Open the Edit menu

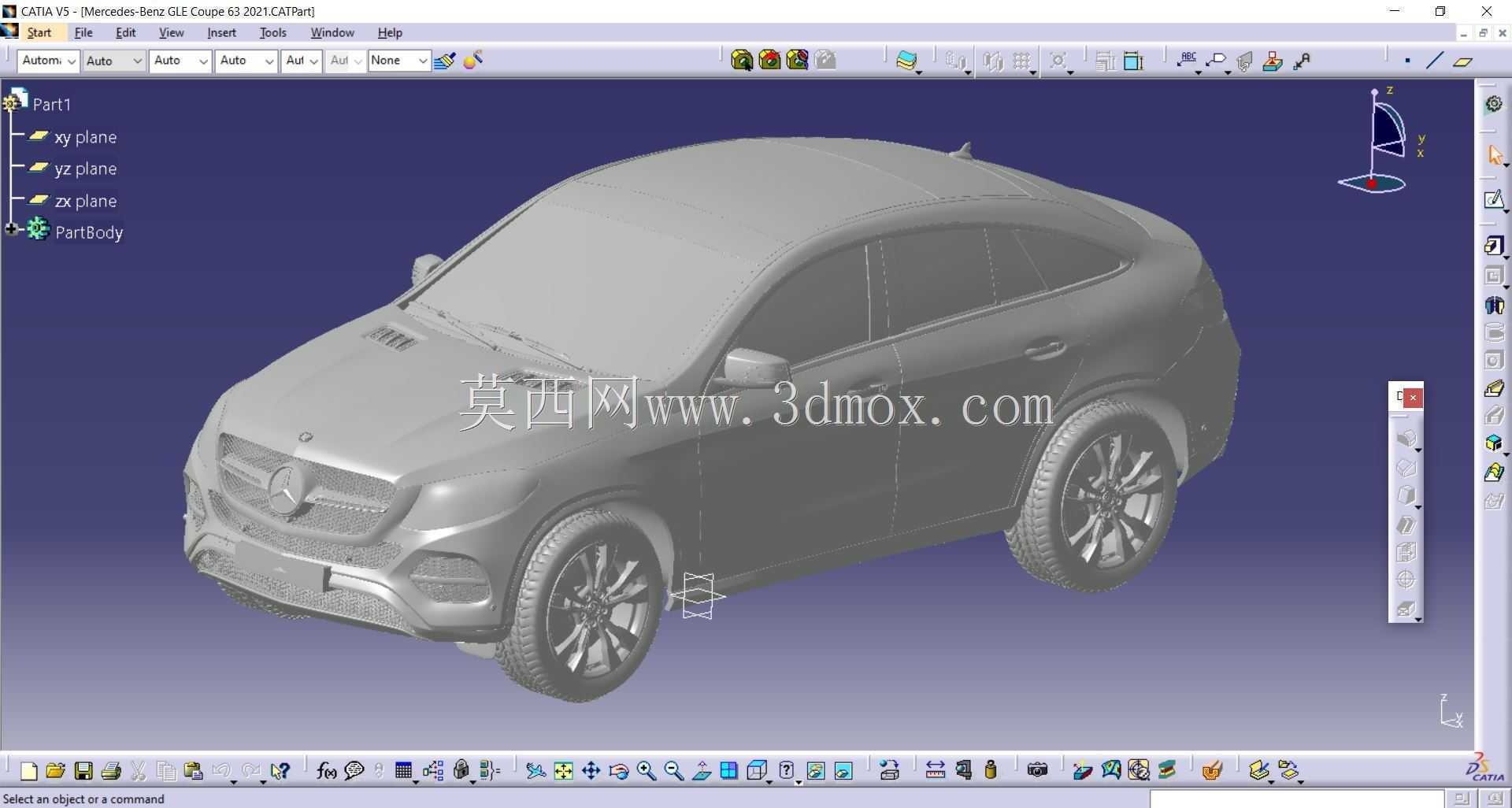125,32
